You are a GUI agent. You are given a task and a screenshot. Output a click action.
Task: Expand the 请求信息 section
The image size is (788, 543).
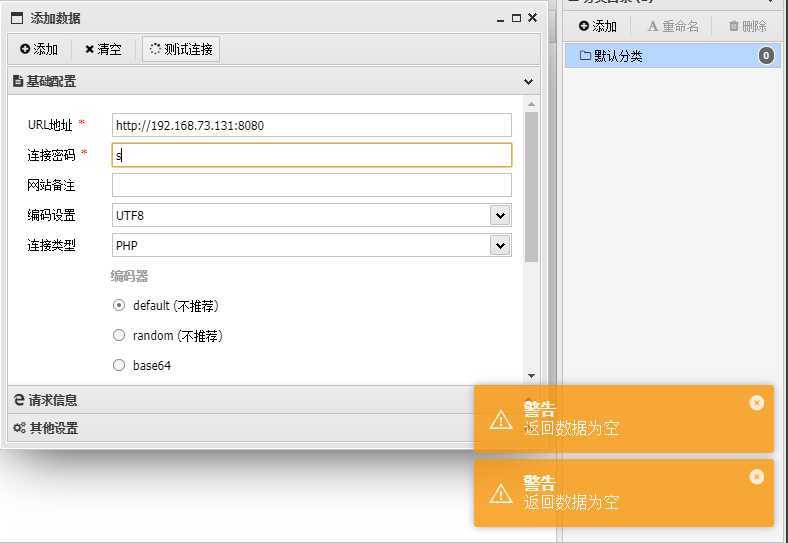point(241,400)
